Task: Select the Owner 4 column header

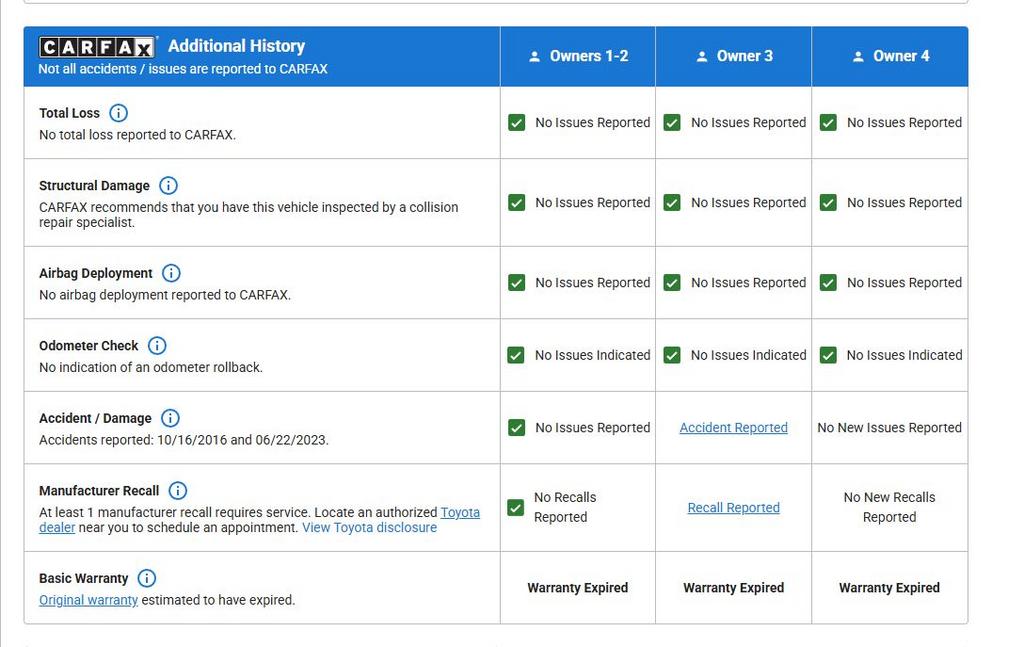Action: [890, 56]
